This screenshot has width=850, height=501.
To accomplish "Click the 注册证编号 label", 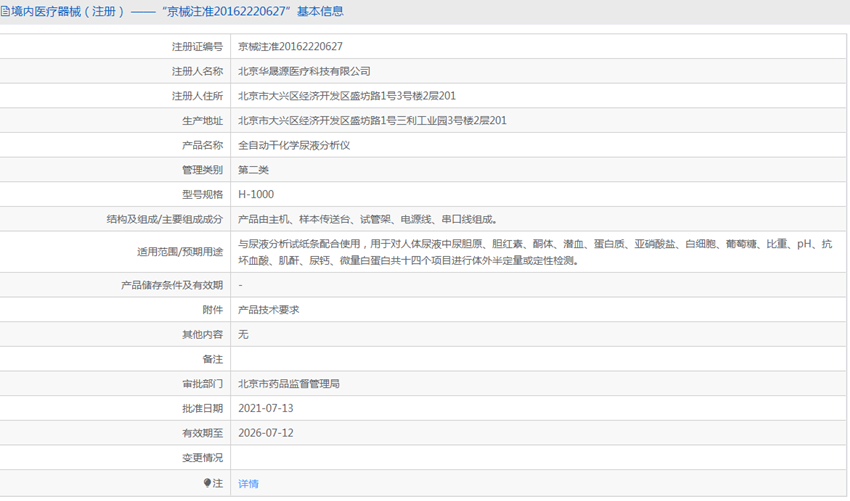I will pyautogui.click(x=197, y=47).
